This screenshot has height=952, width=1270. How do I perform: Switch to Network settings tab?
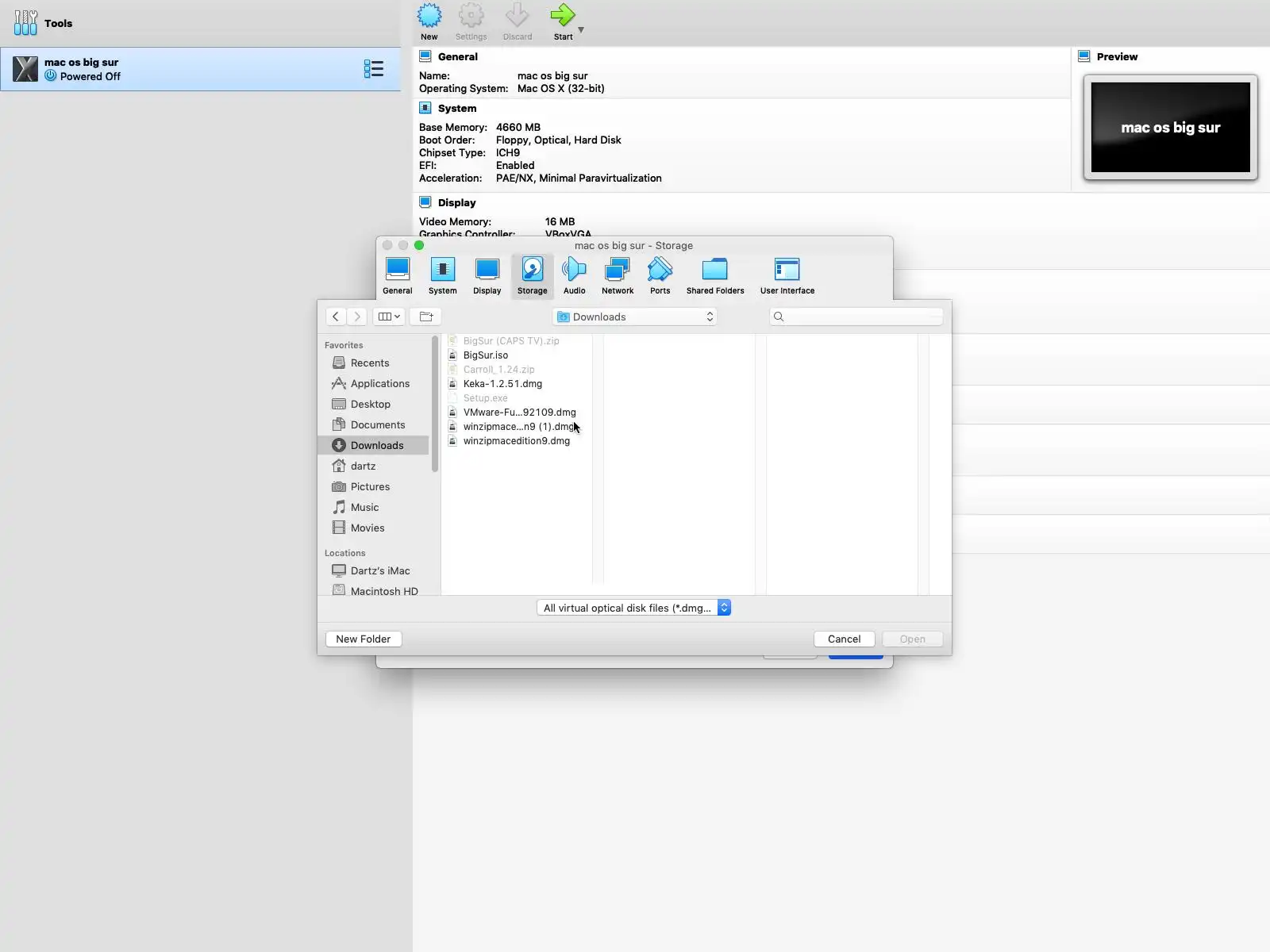pos(618,276)
